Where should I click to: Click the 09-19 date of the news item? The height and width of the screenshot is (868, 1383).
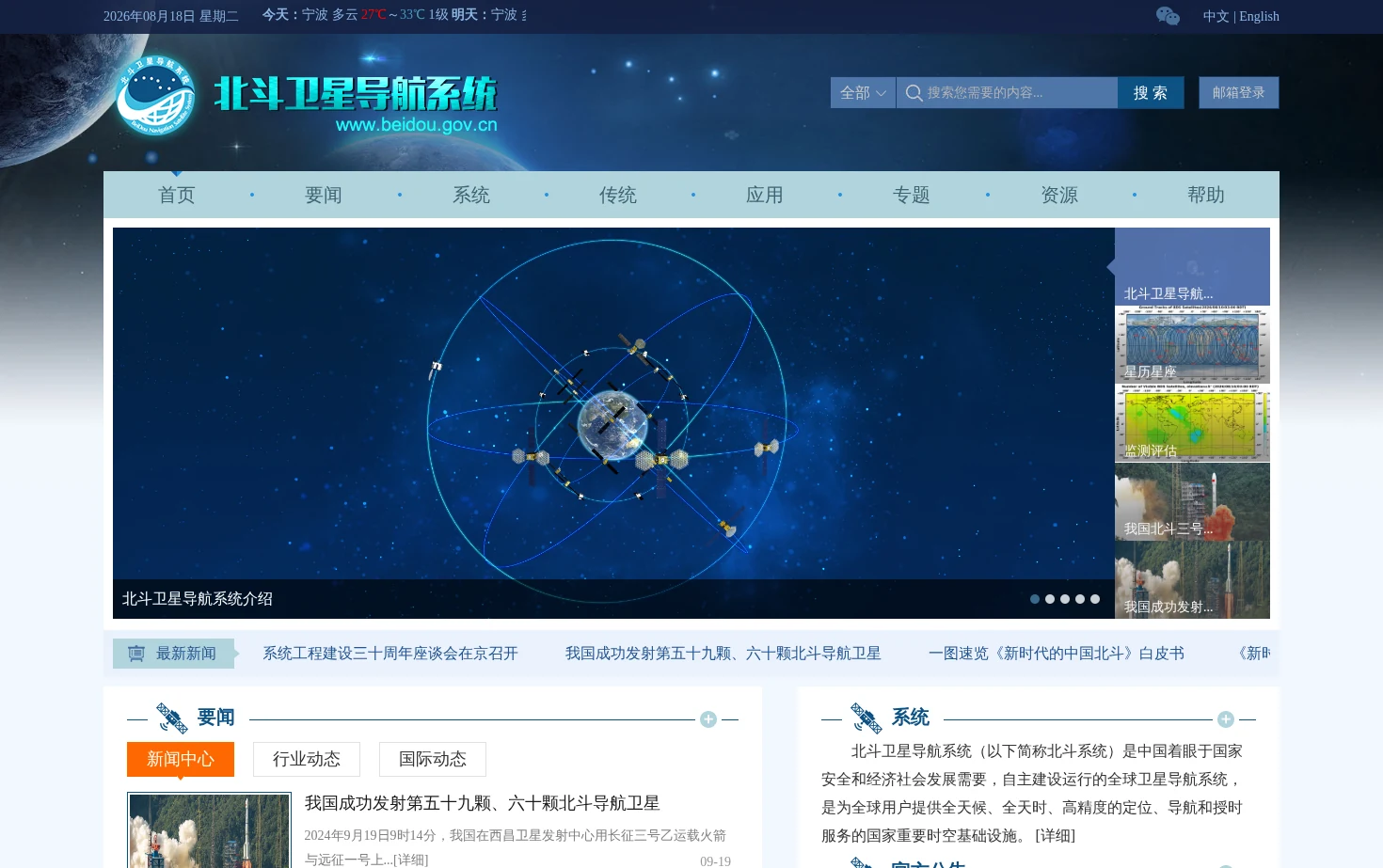coord(715,861)
